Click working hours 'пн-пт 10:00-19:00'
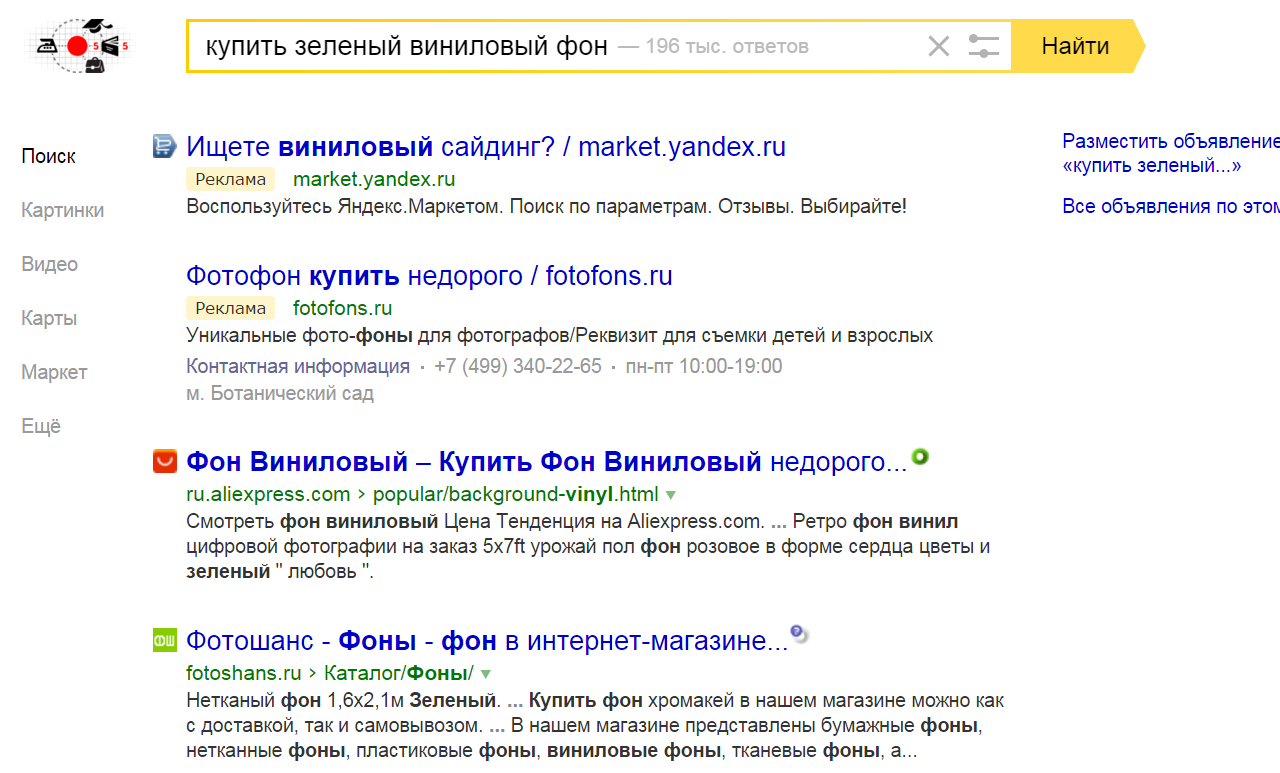The width and height of the screenshot is (1280, 773). point(704,366)
